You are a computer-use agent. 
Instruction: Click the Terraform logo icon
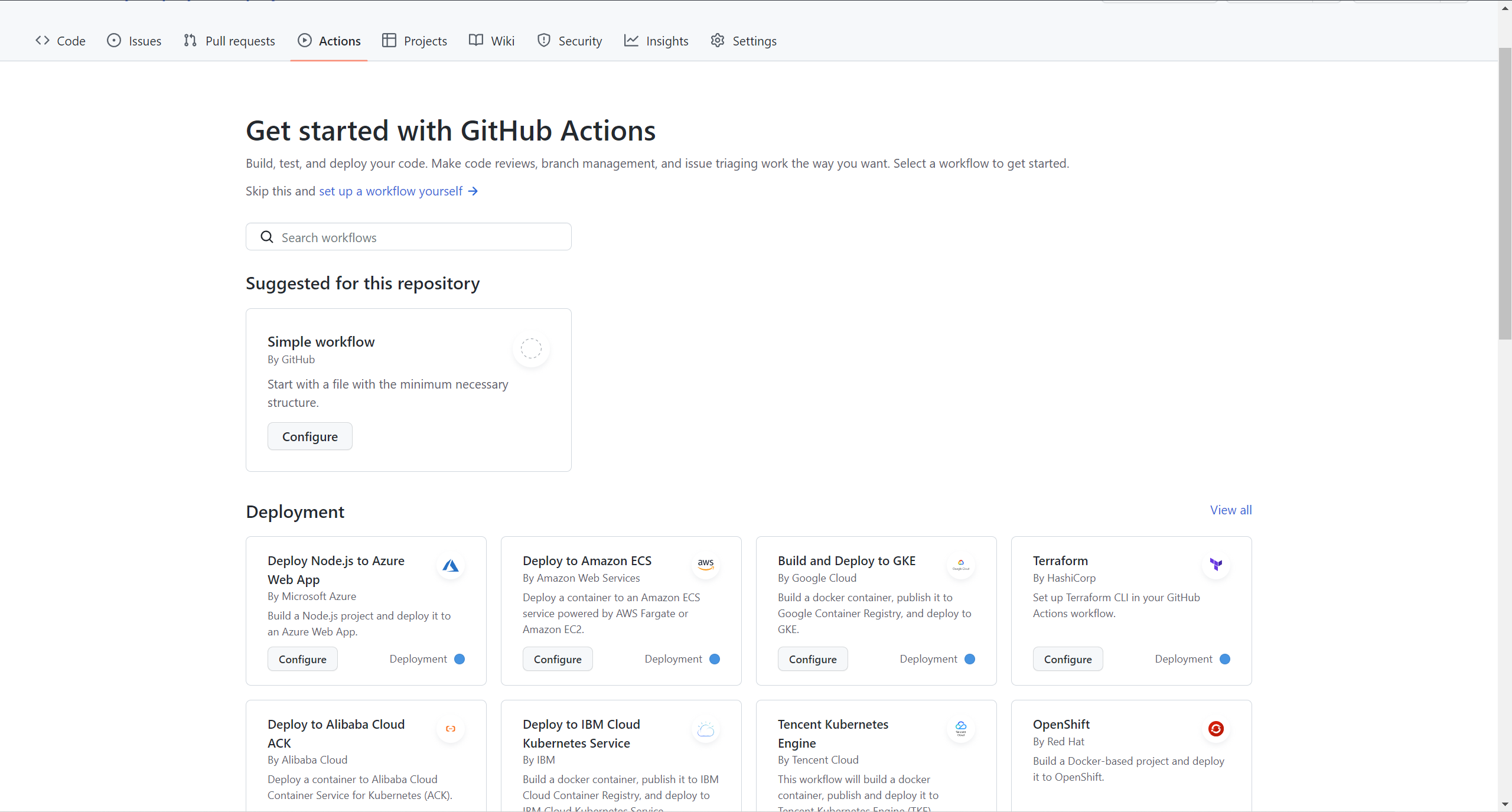[x=1216, y=565]
